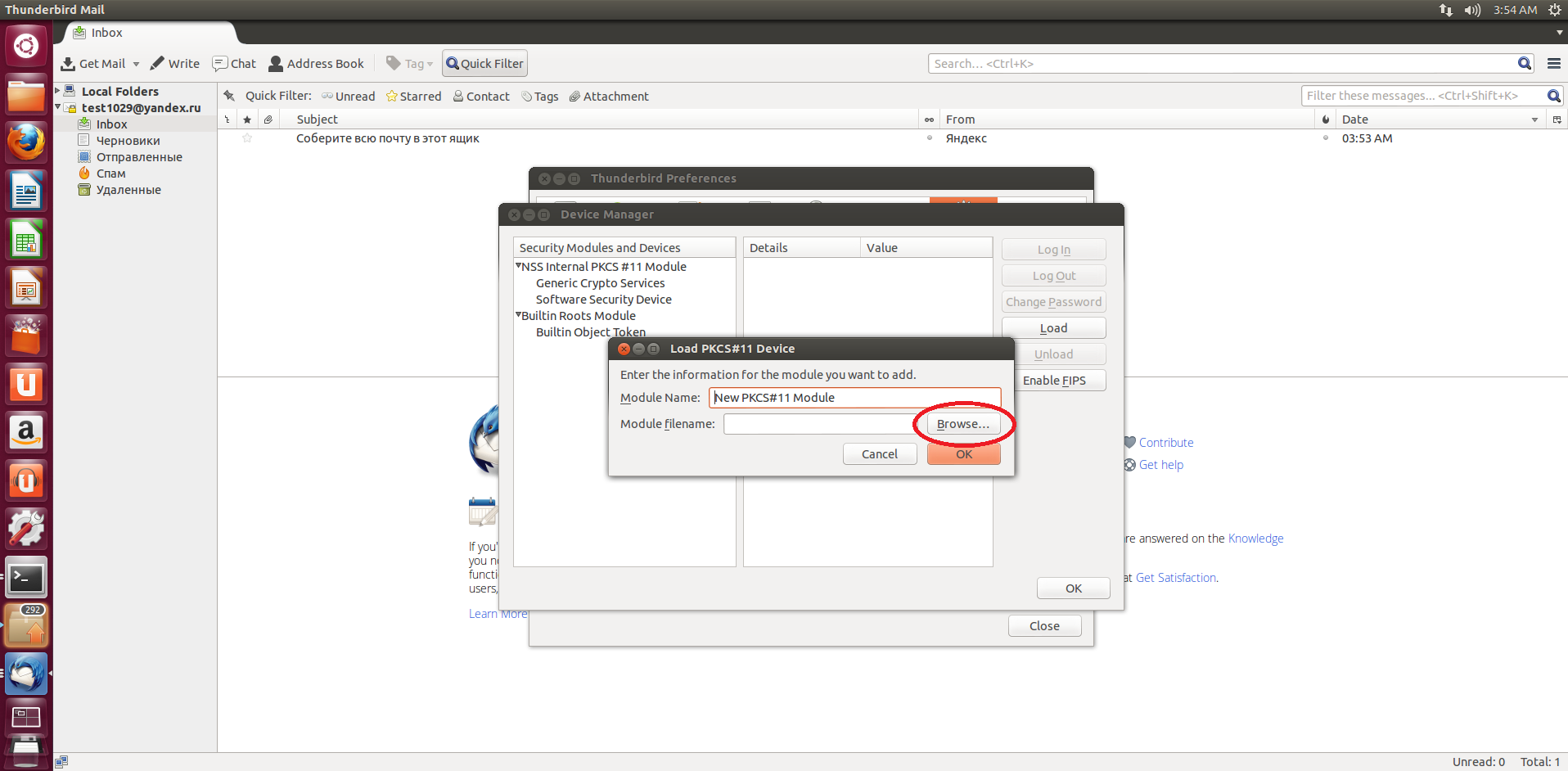Select the Спам folder
The width and height of the screenshot is (1568, 771).
click(x=110, y=174)
